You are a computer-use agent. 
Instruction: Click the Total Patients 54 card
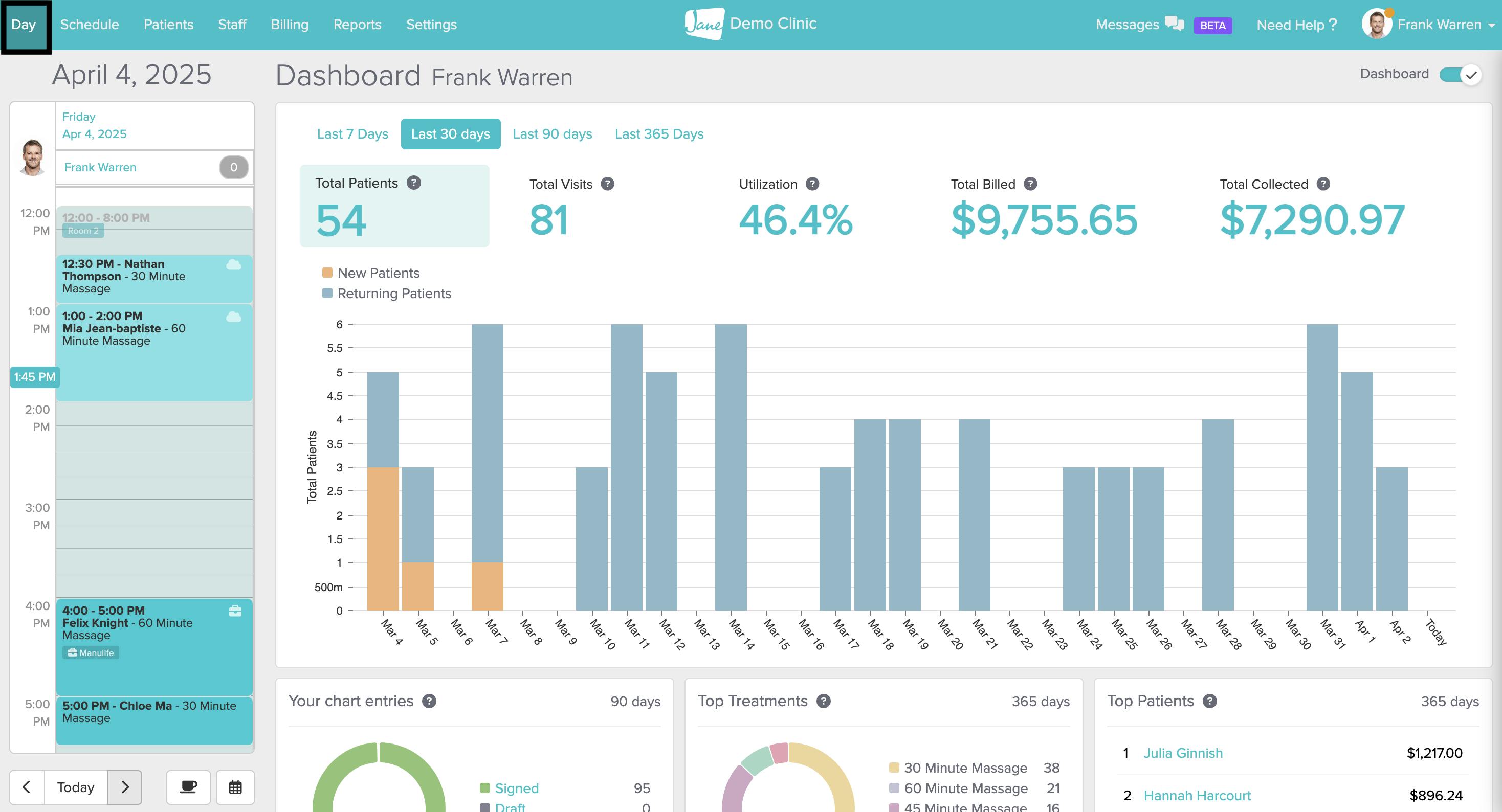(x=395, y=207)
